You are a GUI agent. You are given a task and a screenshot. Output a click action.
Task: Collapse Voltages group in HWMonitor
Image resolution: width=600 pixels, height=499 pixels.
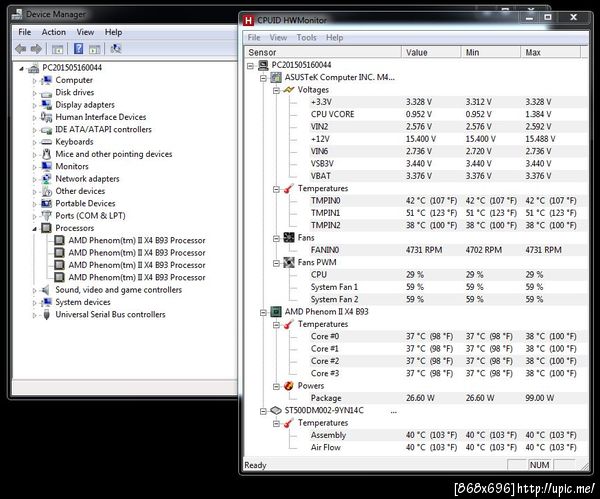tap(276, 91)
